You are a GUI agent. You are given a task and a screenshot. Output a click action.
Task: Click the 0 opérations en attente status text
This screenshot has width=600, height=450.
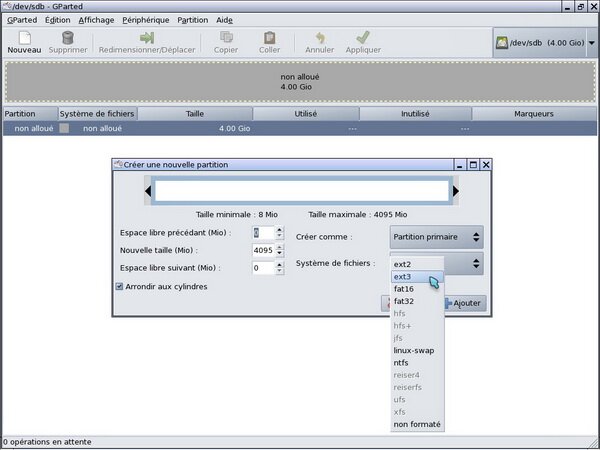point(47,442)
